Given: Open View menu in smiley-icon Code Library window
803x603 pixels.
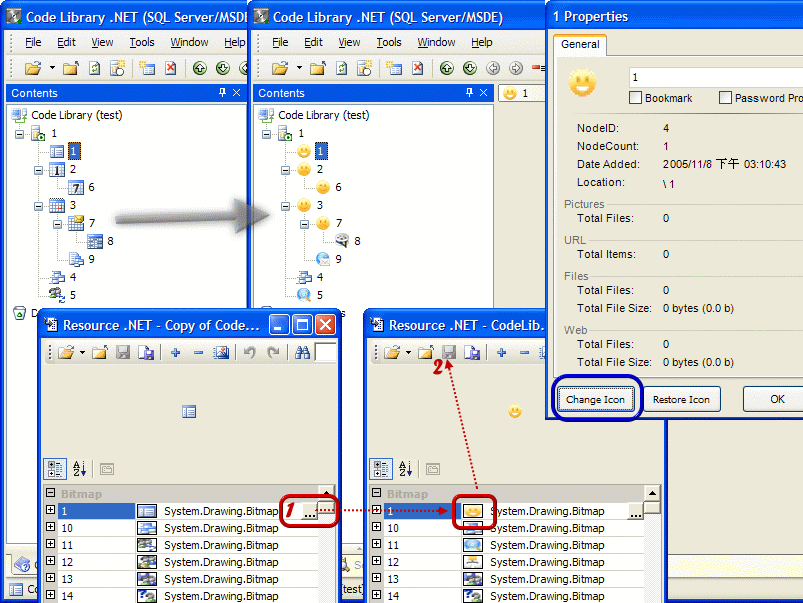Looking at the screenshot, I should [349, 42].
